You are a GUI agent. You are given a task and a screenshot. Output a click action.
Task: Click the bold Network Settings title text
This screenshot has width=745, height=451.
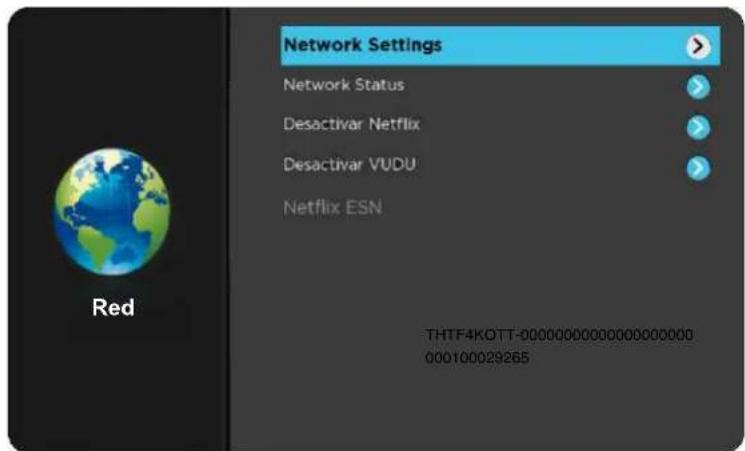(362, 46)
